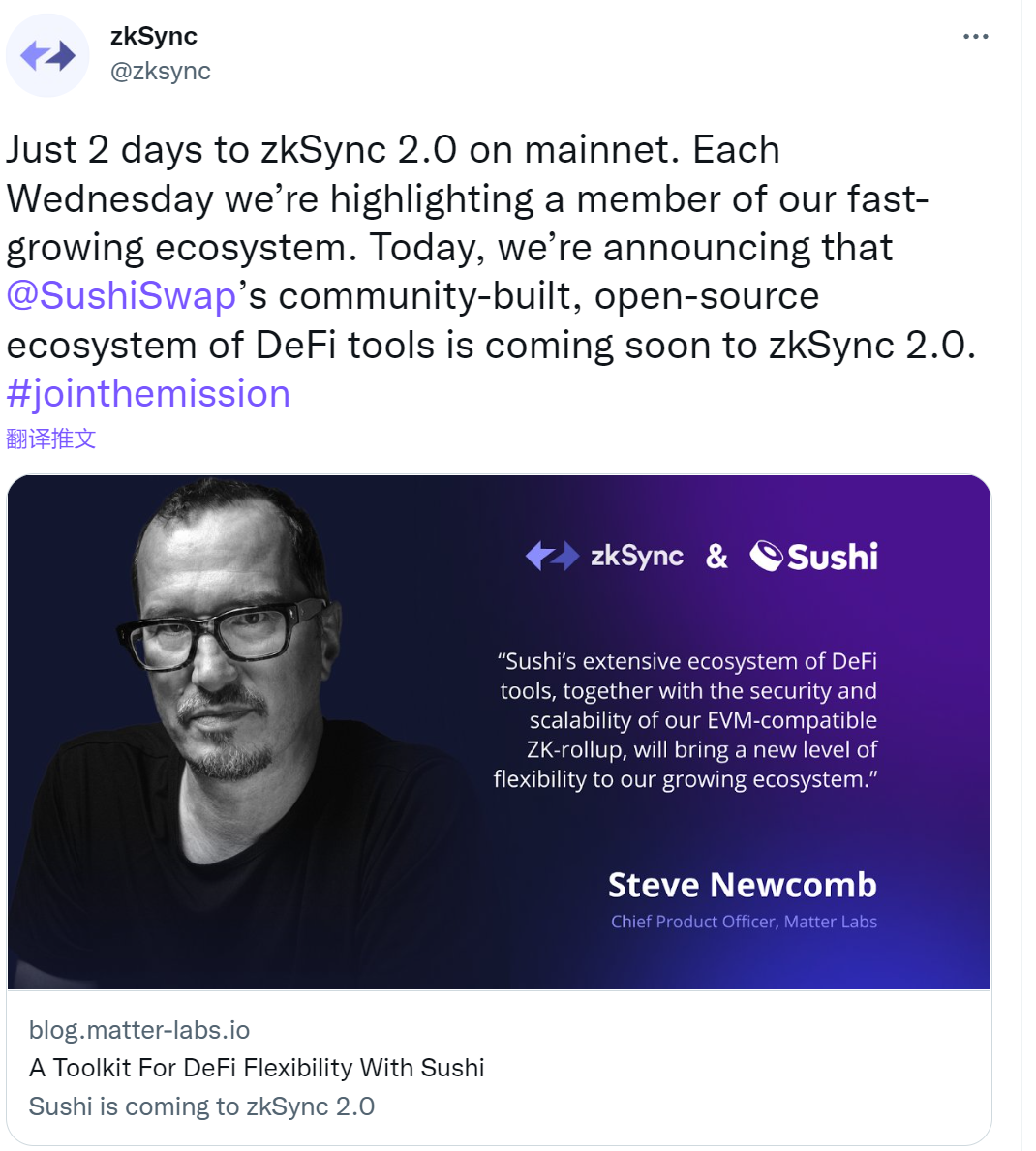
Task: Translate the tweet via 翻译推文
Action: coord(51,439)
